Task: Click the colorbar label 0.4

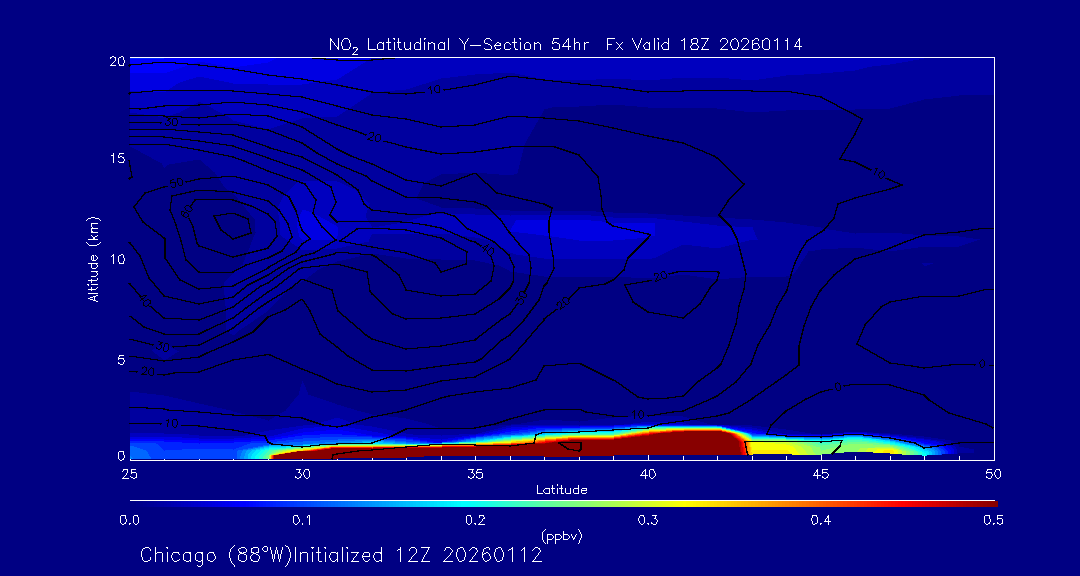Action: (x=820, y=520)
